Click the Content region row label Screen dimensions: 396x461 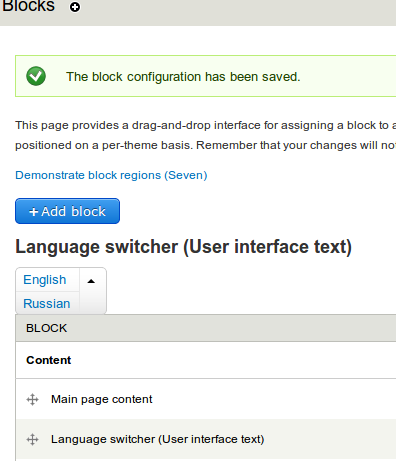click(x=49, y=360)
